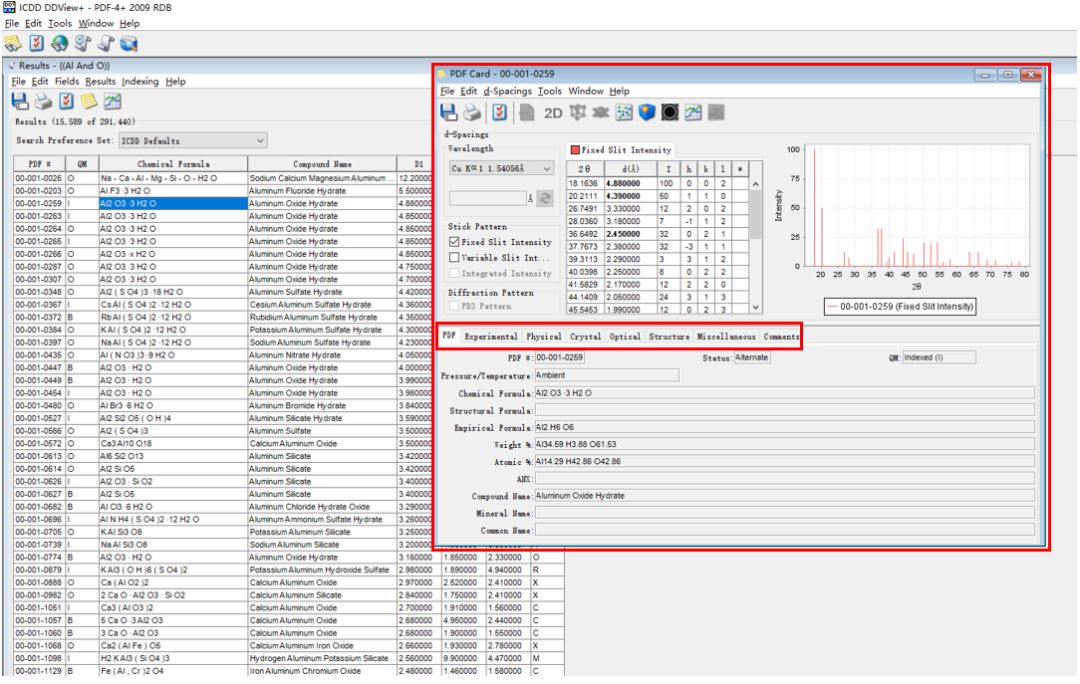Click the plain scroll icon in main toolbar
Image resolution: width=1080 pixels, height=684 pixels.
pyautogui.click(x=105, y=44)
